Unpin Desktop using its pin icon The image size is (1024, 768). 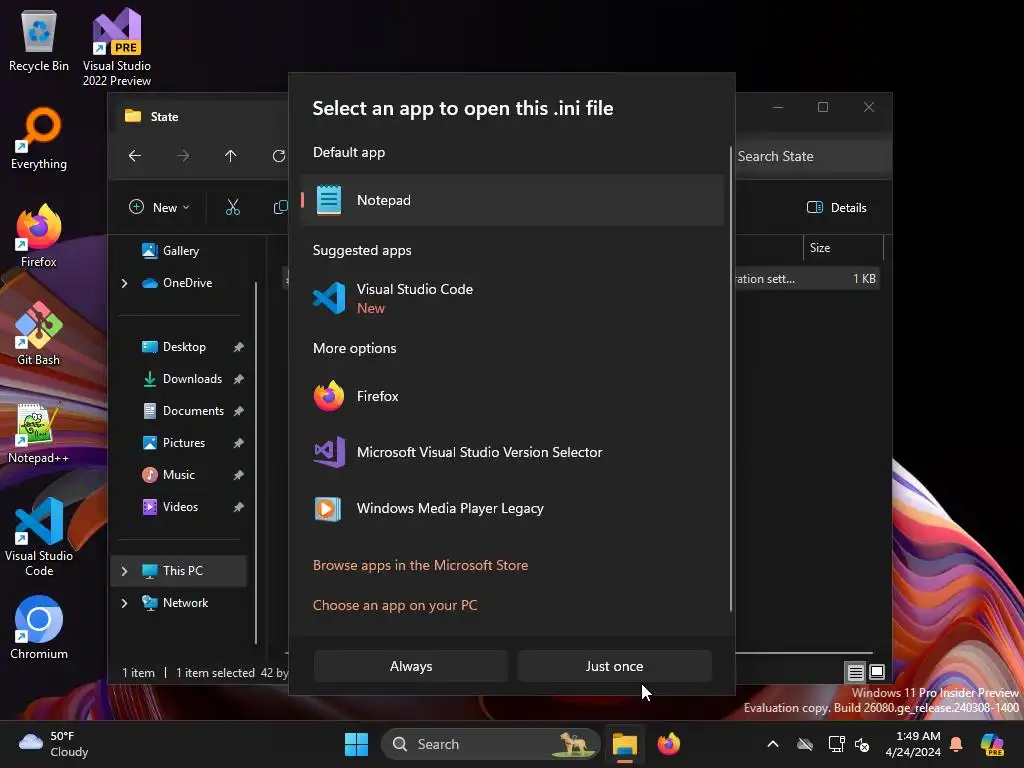238,347
